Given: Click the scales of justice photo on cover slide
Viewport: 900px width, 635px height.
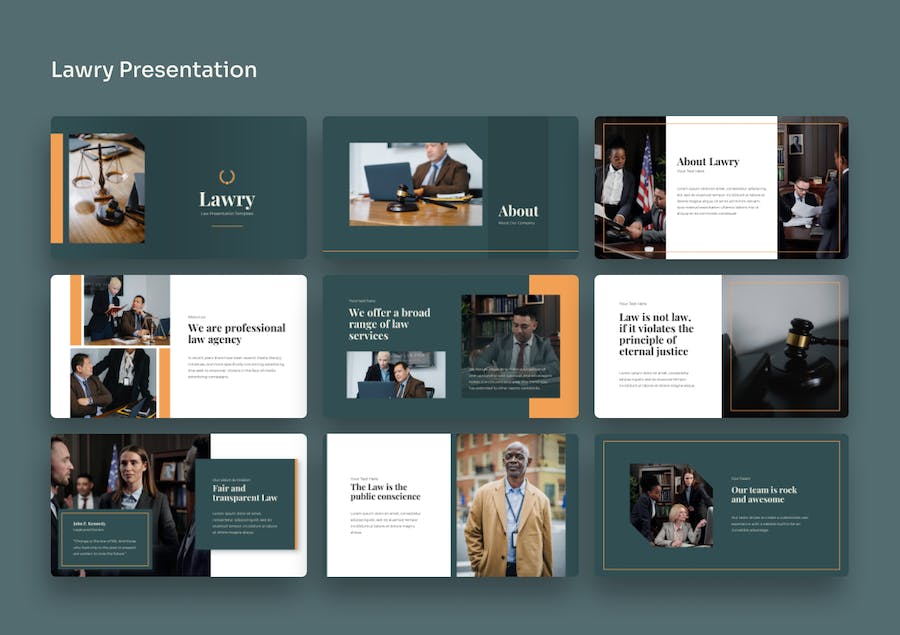Looking at the screenshot, I should tap(107, 189).
